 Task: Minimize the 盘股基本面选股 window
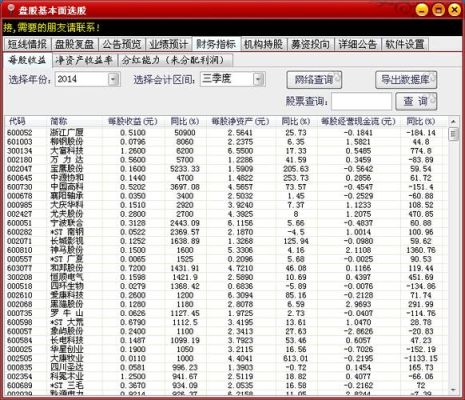(x=422, y=10)
